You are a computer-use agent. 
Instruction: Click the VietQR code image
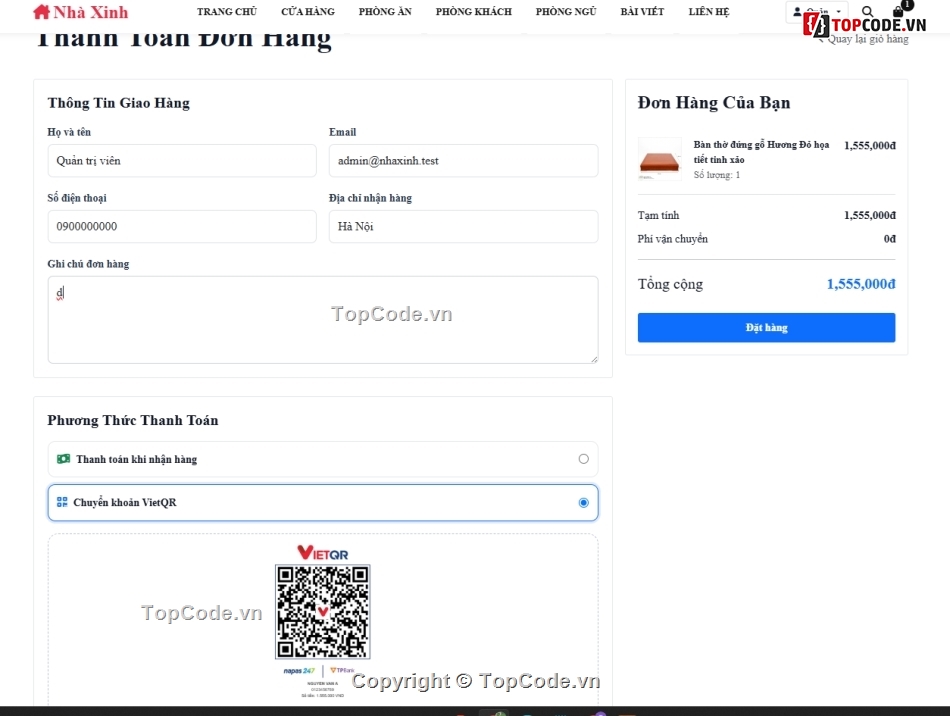(x=323, y=612)
